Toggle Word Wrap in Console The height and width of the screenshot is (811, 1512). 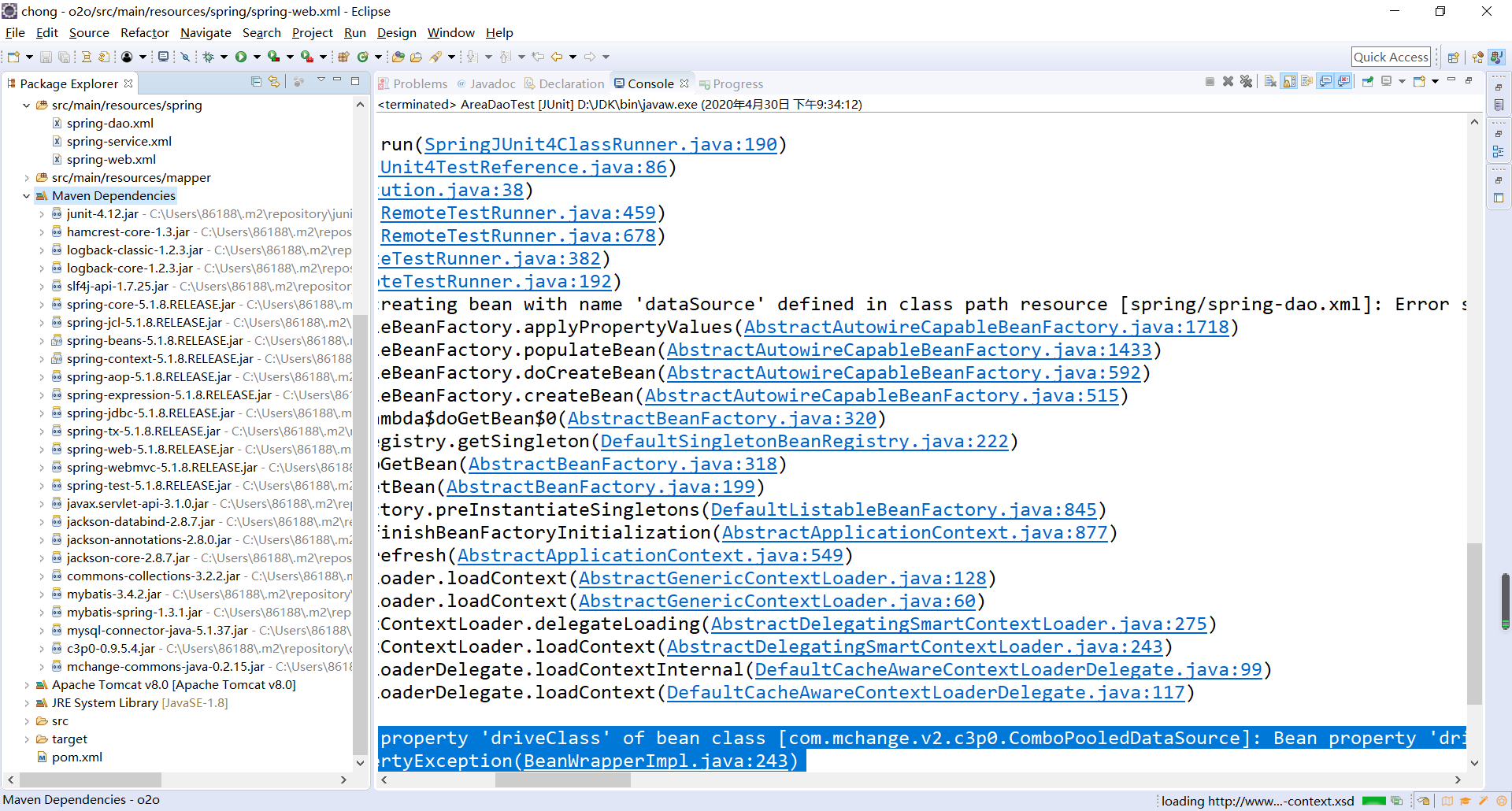(1307, 81)
